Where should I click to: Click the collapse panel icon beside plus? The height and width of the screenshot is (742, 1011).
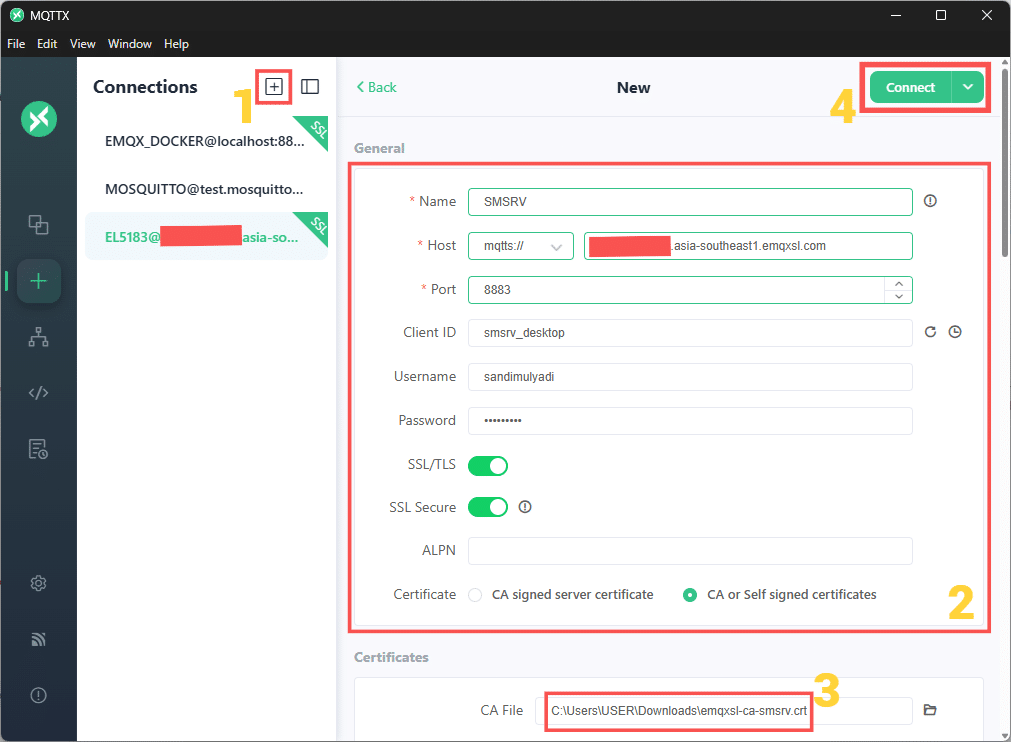tap(310, 87)
